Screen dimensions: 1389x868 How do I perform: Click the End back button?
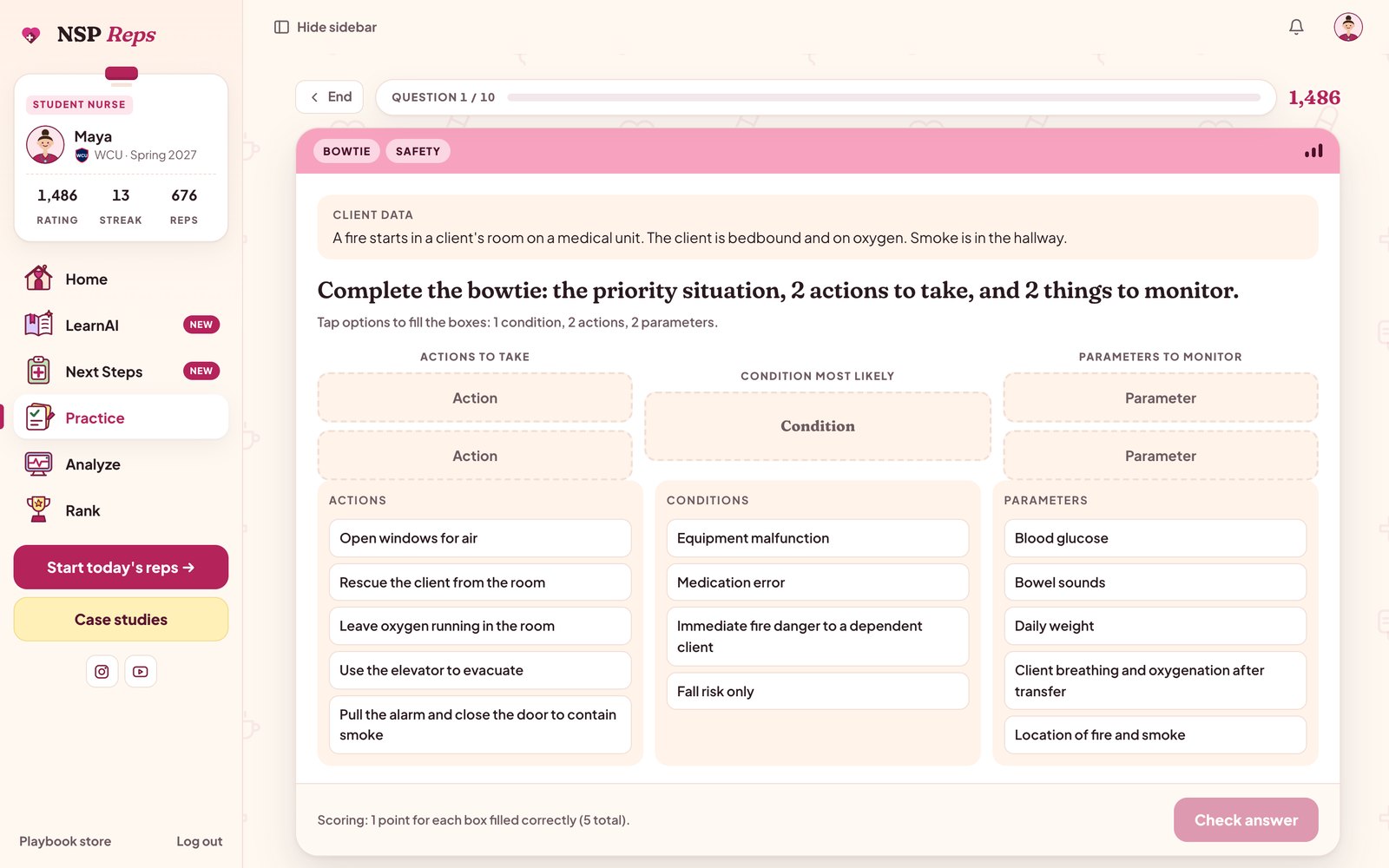(330, 97)
